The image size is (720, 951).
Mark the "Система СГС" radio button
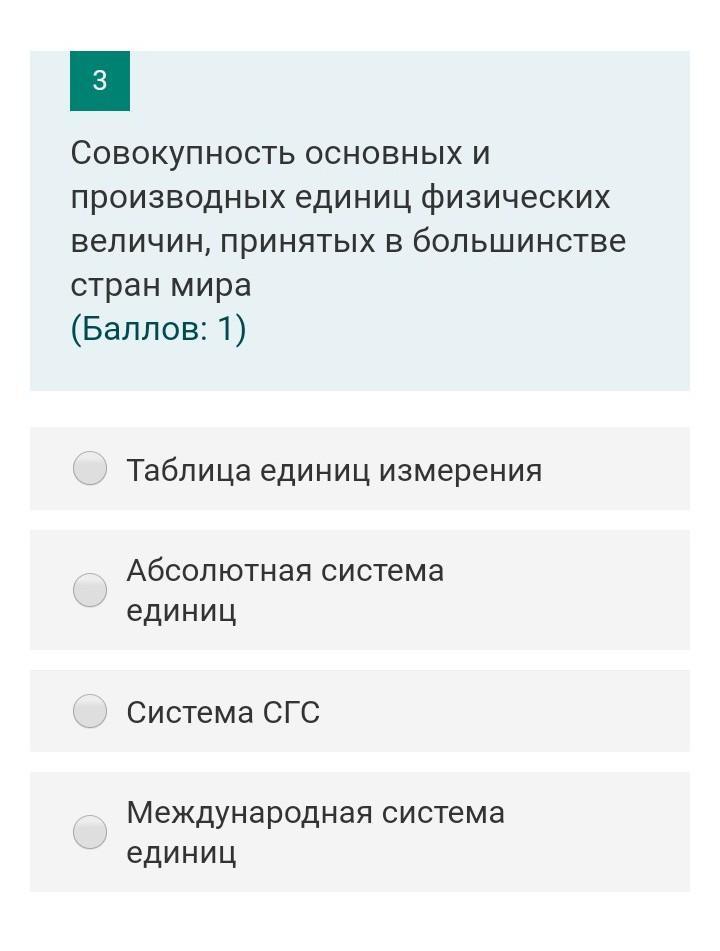click(90, 711)
